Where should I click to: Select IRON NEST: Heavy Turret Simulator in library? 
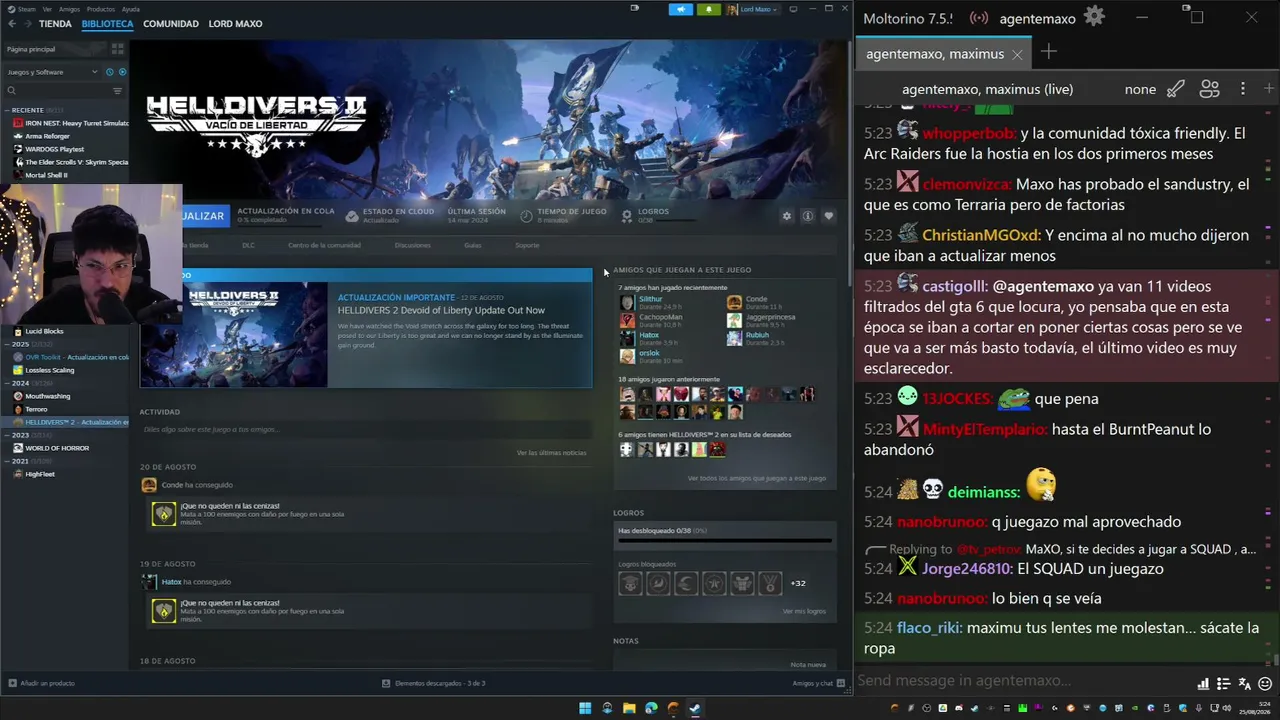pyautogui.click(x=70, y=123)
